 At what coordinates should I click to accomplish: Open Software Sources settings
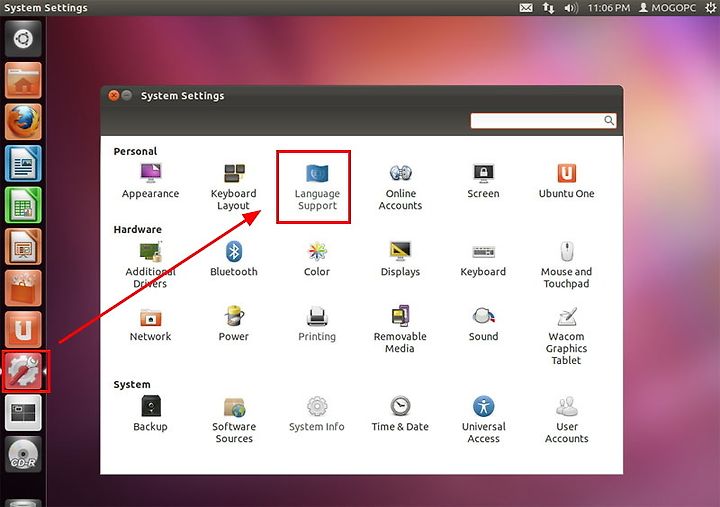pos(234,420)
